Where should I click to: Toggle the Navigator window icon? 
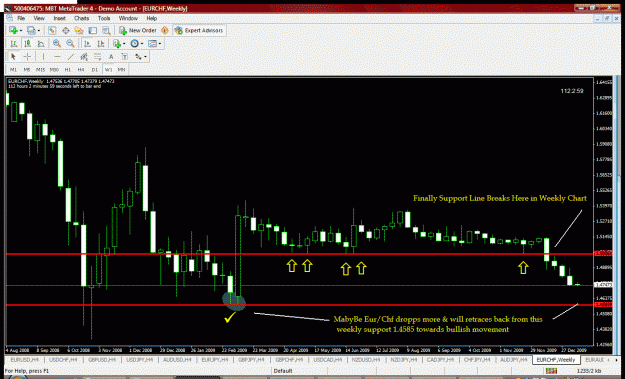coord(79,30)
